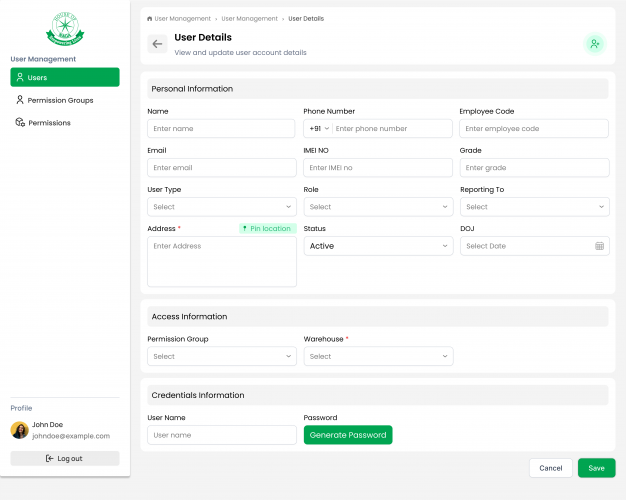Viewport: 626px width, 500px height.
Task: Focus the IMEI NO input field
Action: tap(378, 168)
